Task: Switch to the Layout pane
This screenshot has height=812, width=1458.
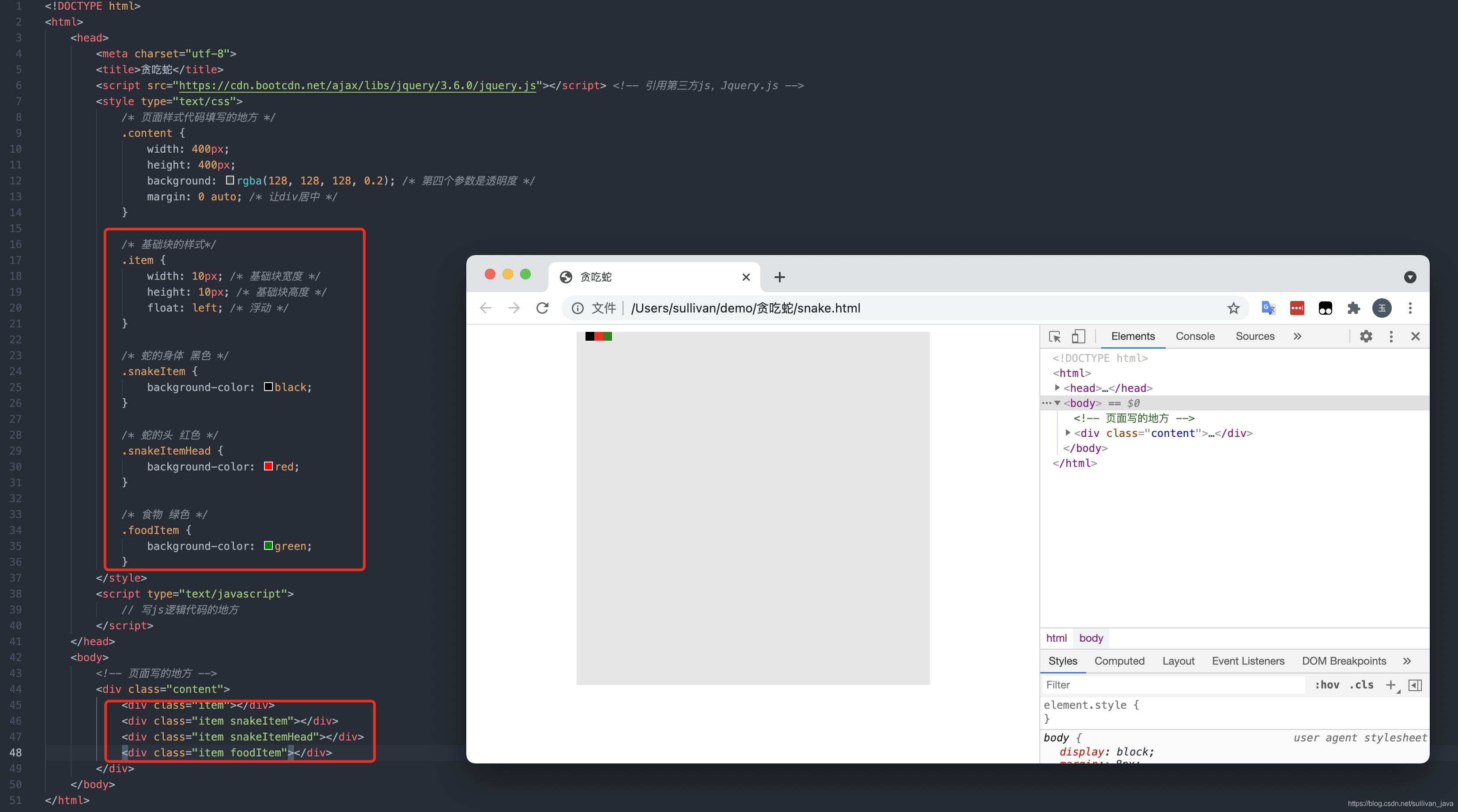Action: tap(1178, 661)
